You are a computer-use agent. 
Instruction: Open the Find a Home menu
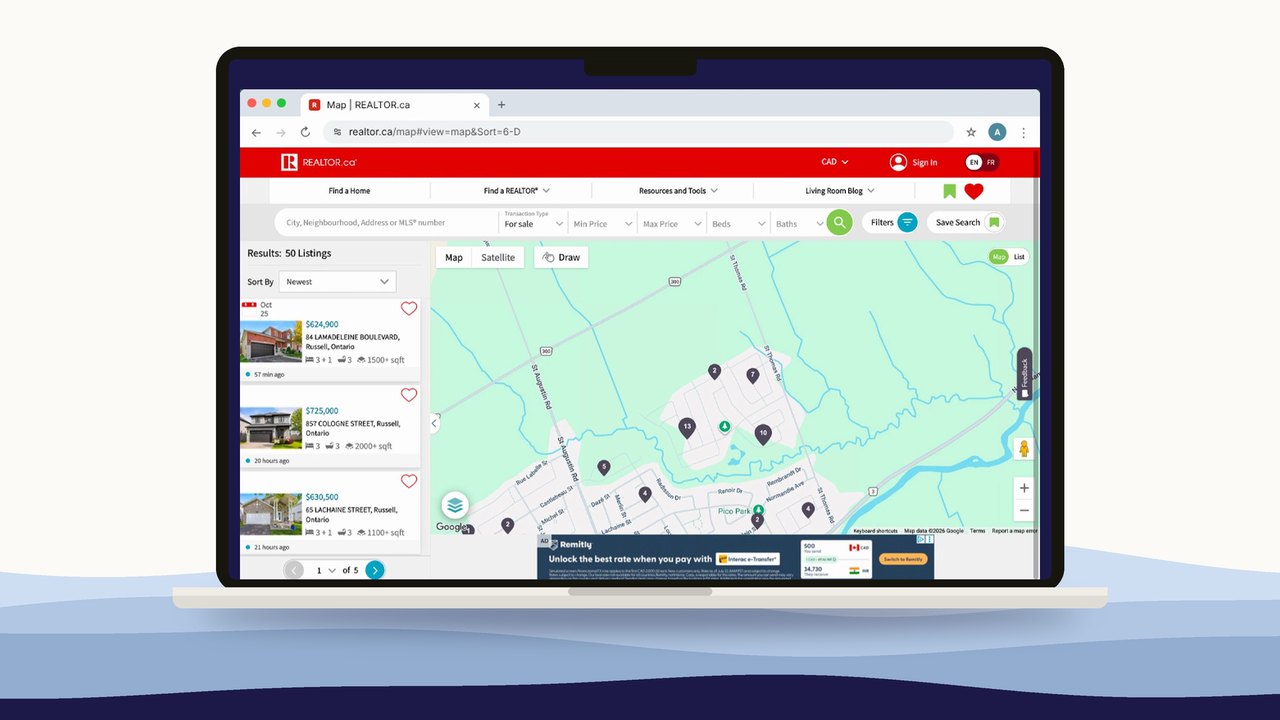coord(349,191)
